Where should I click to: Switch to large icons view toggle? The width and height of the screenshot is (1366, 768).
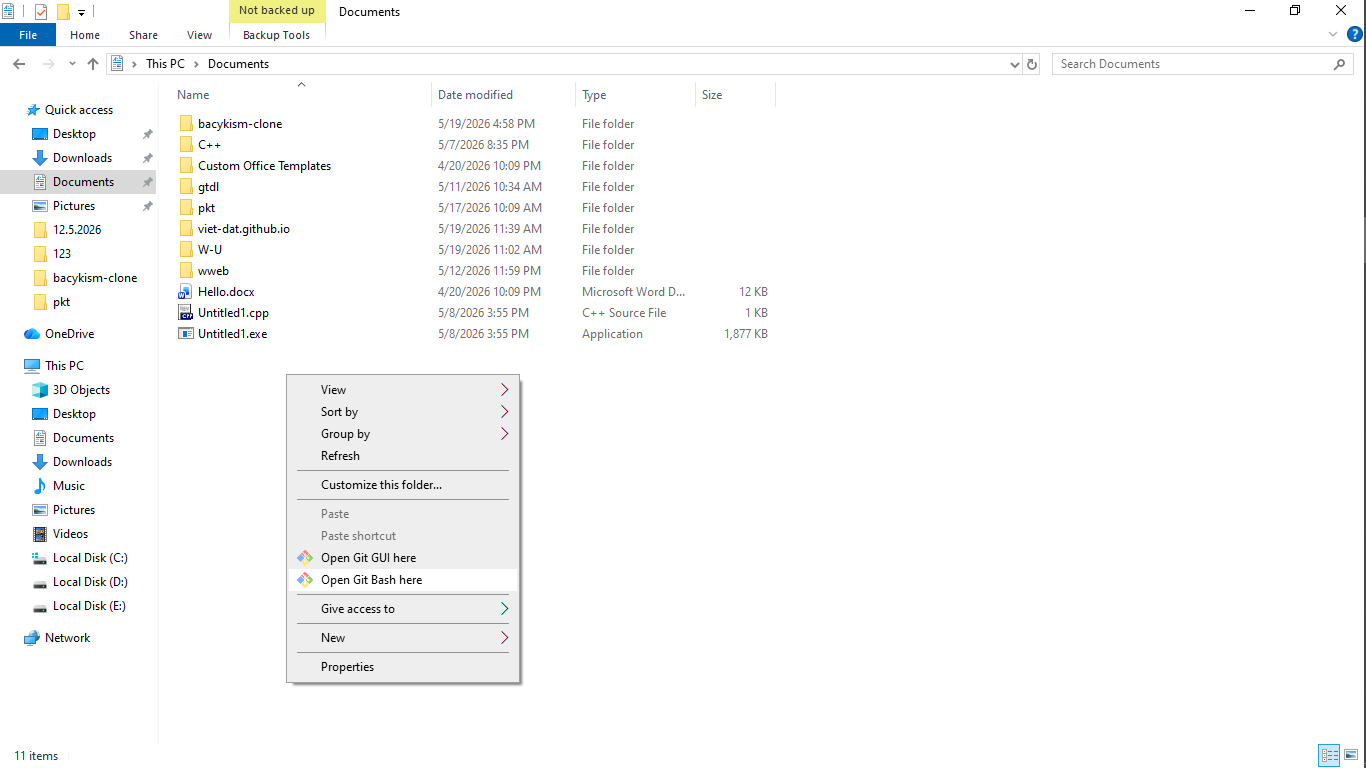tap(1351, 756)
